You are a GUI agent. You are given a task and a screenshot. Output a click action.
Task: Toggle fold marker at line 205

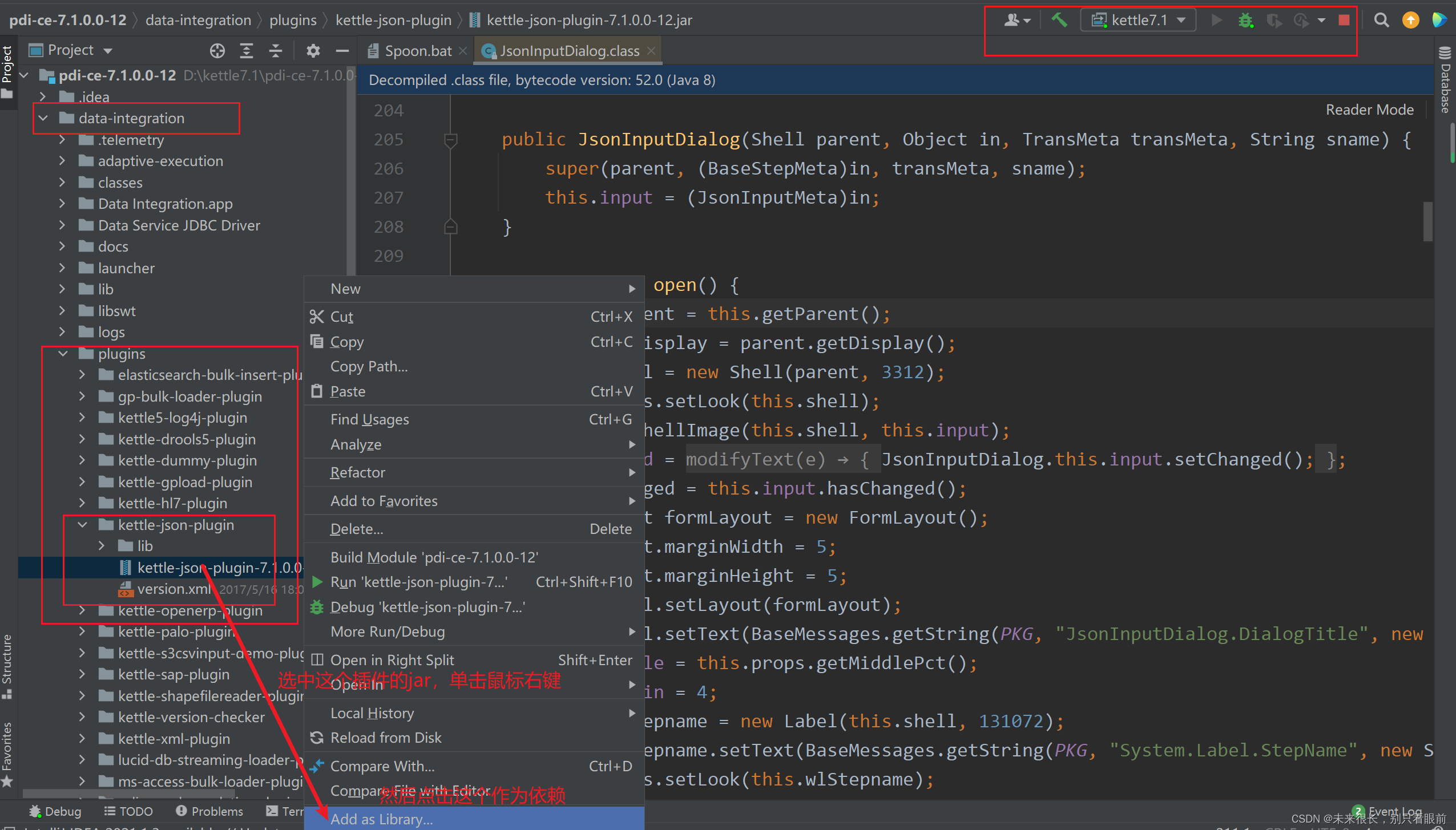(450, 140)
